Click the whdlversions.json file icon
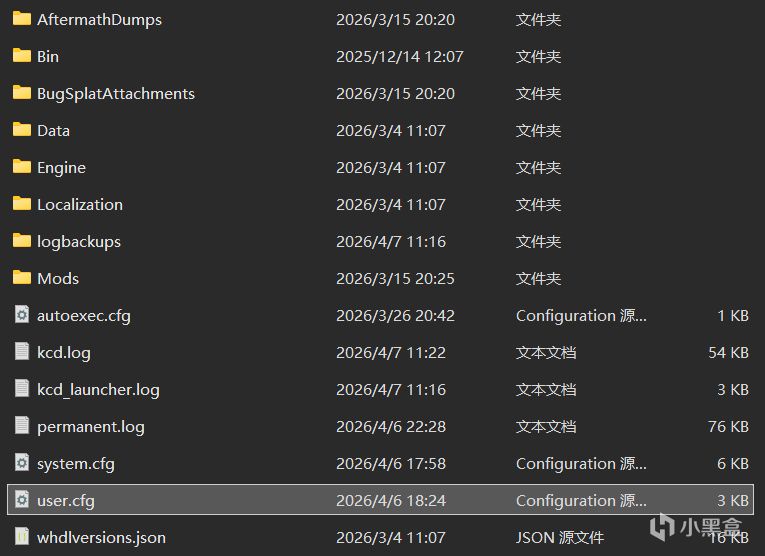The image size is (765, 556). coord(22,537)
